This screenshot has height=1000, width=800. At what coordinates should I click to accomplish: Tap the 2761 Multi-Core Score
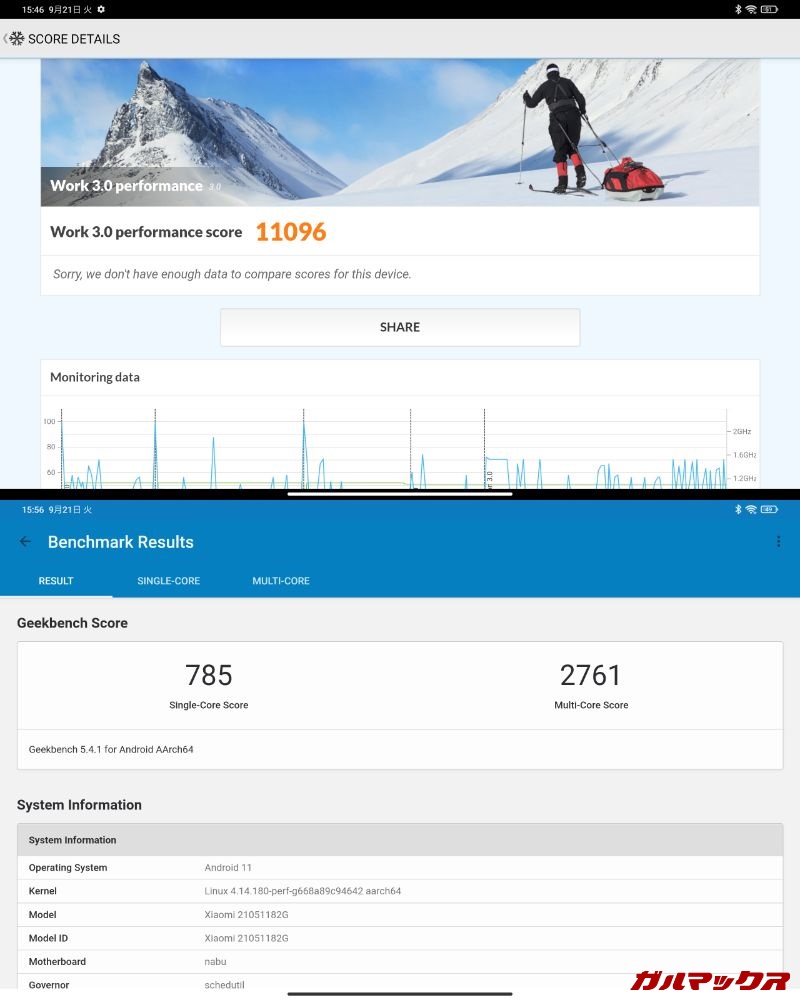pos(591,676)
